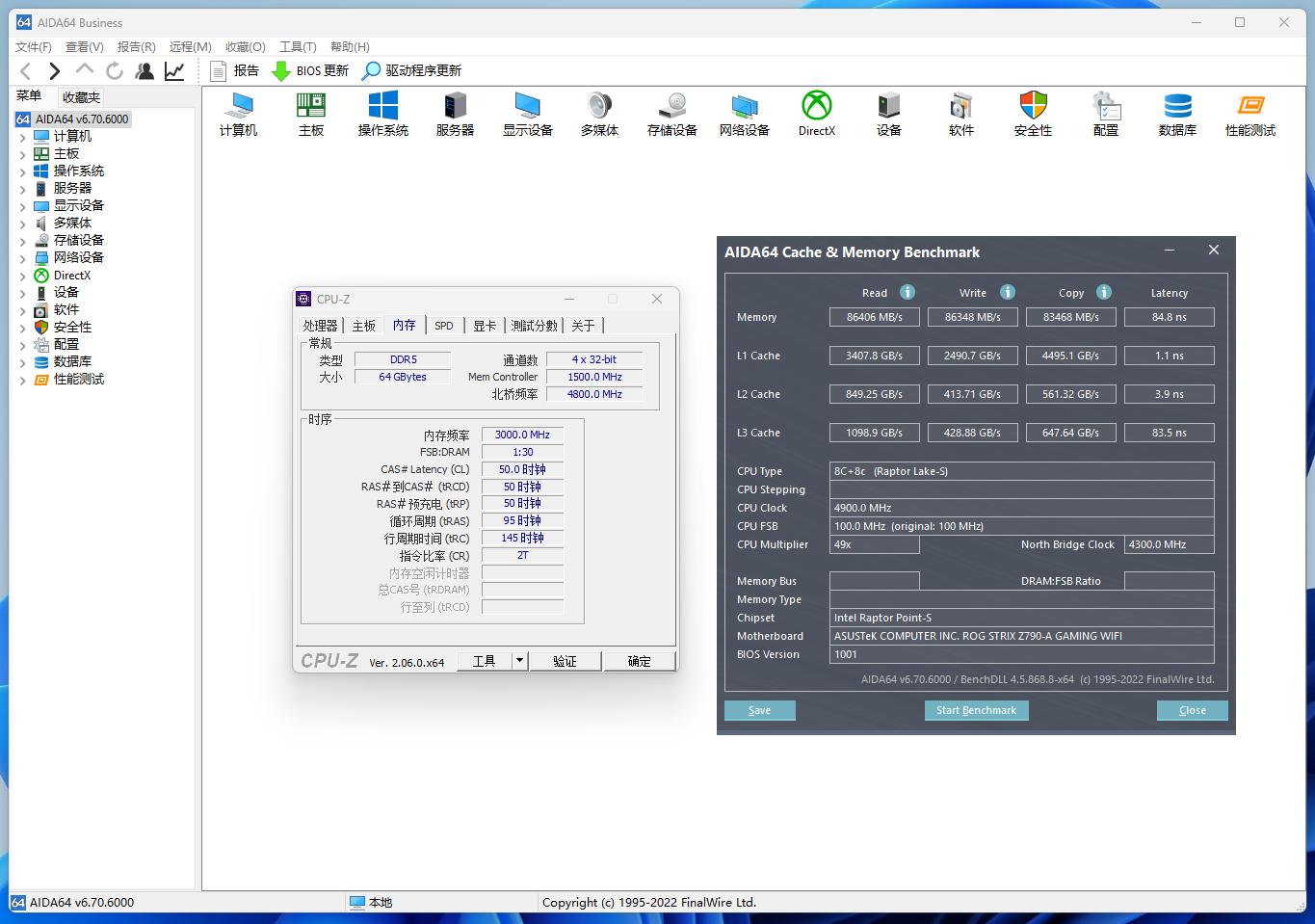Click the 驱动程序更新 search icon
Viewport: 1315px width, 924px height.
click(372, 70)
